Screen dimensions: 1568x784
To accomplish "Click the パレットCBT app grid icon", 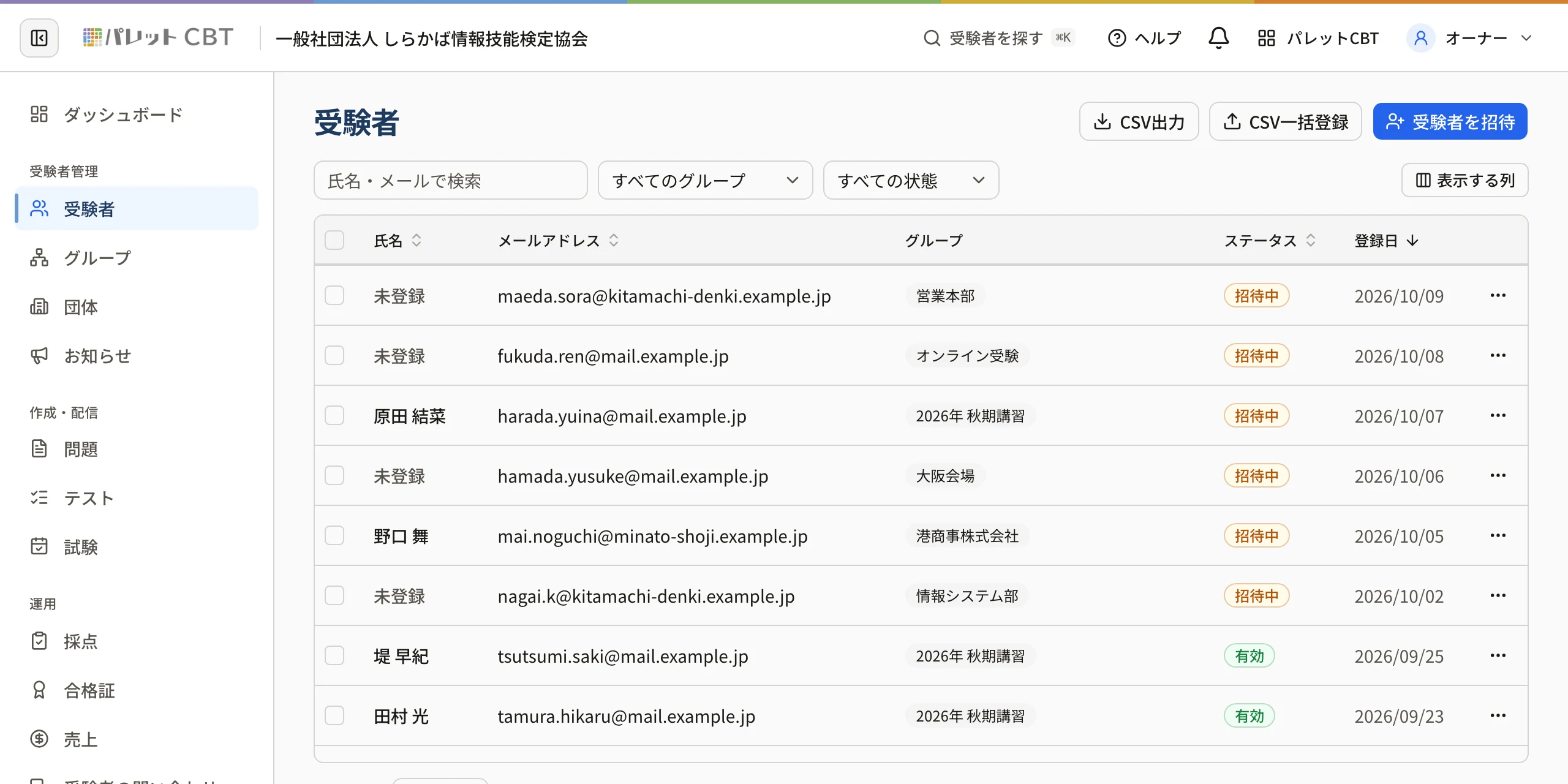I will point(1266,38).
